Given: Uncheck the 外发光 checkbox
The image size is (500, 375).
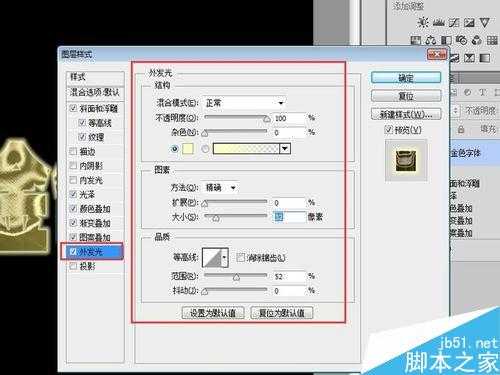Looking at the screenshot, I should coord(73,252).
